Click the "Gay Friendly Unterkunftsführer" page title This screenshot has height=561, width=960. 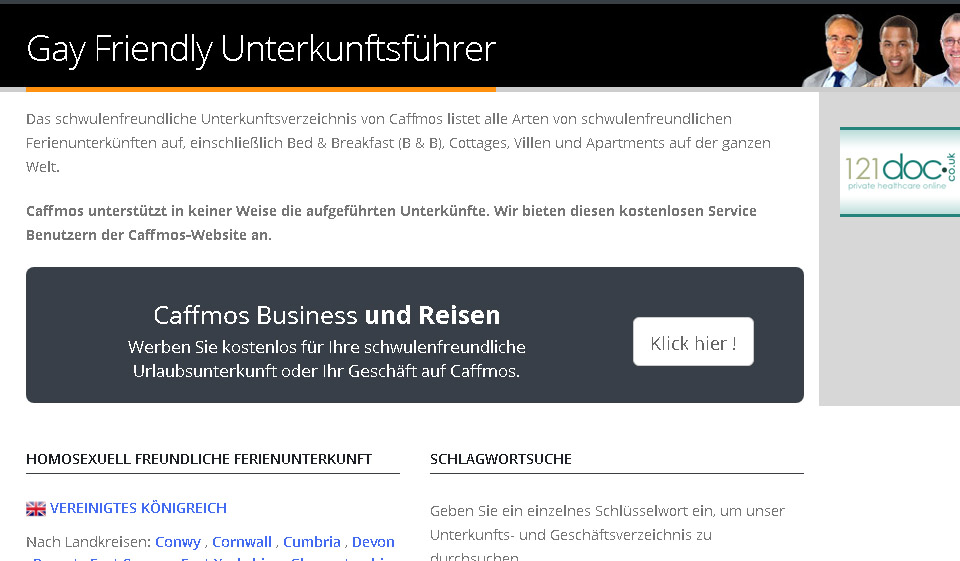(261, 49)
